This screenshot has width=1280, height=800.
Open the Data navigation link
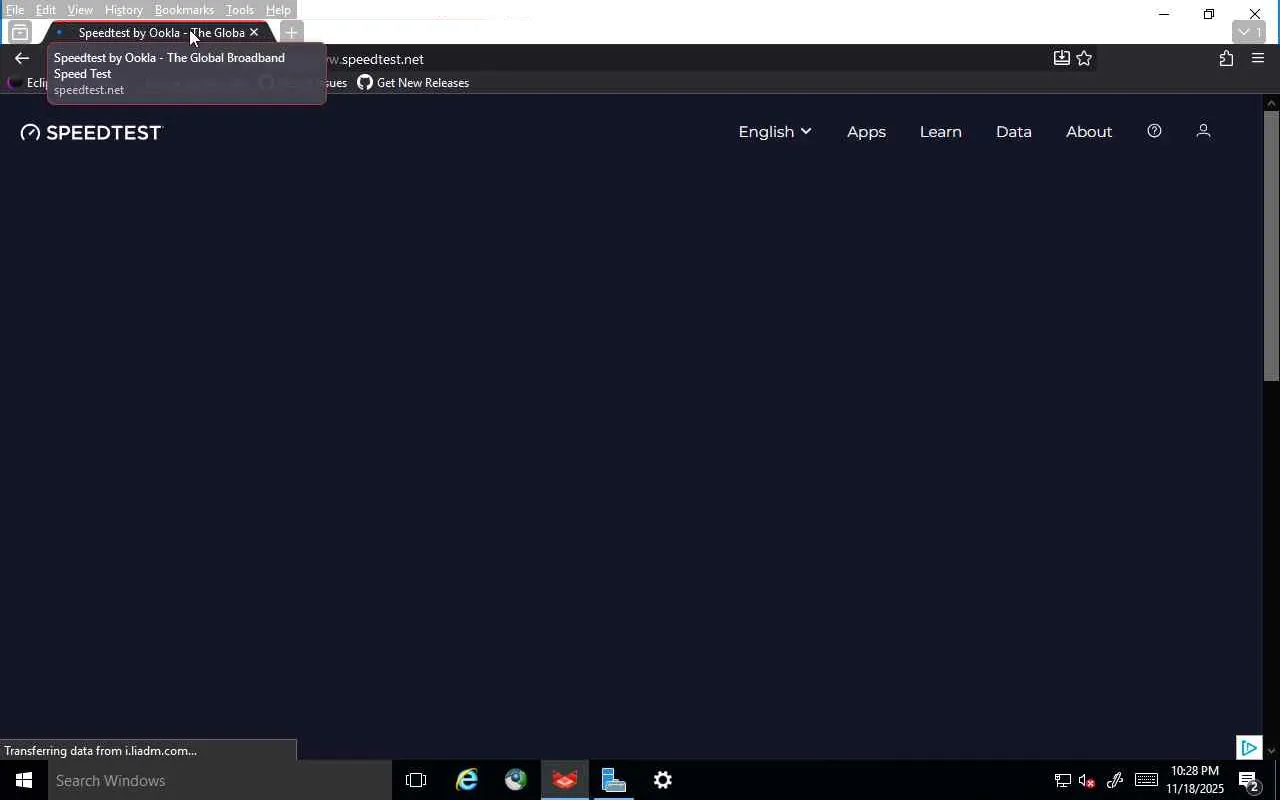1014,132
